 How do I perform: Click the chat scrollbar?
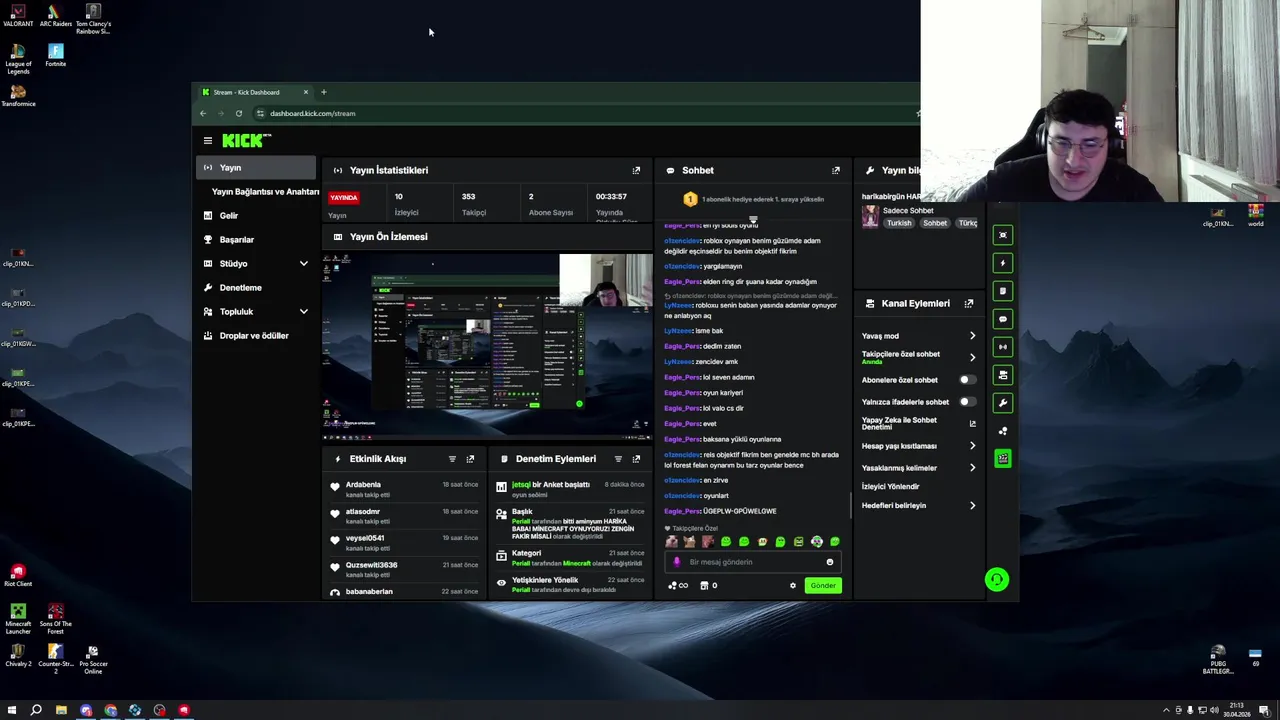[x=851, y=505]
